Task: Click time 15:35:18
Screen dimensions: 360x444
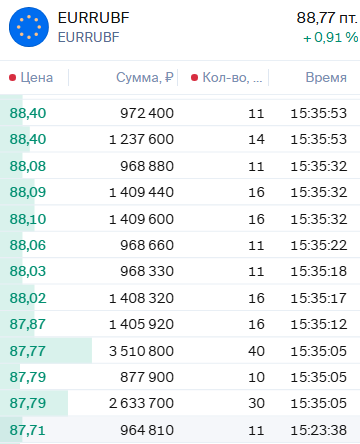Action: coord(319,271)
